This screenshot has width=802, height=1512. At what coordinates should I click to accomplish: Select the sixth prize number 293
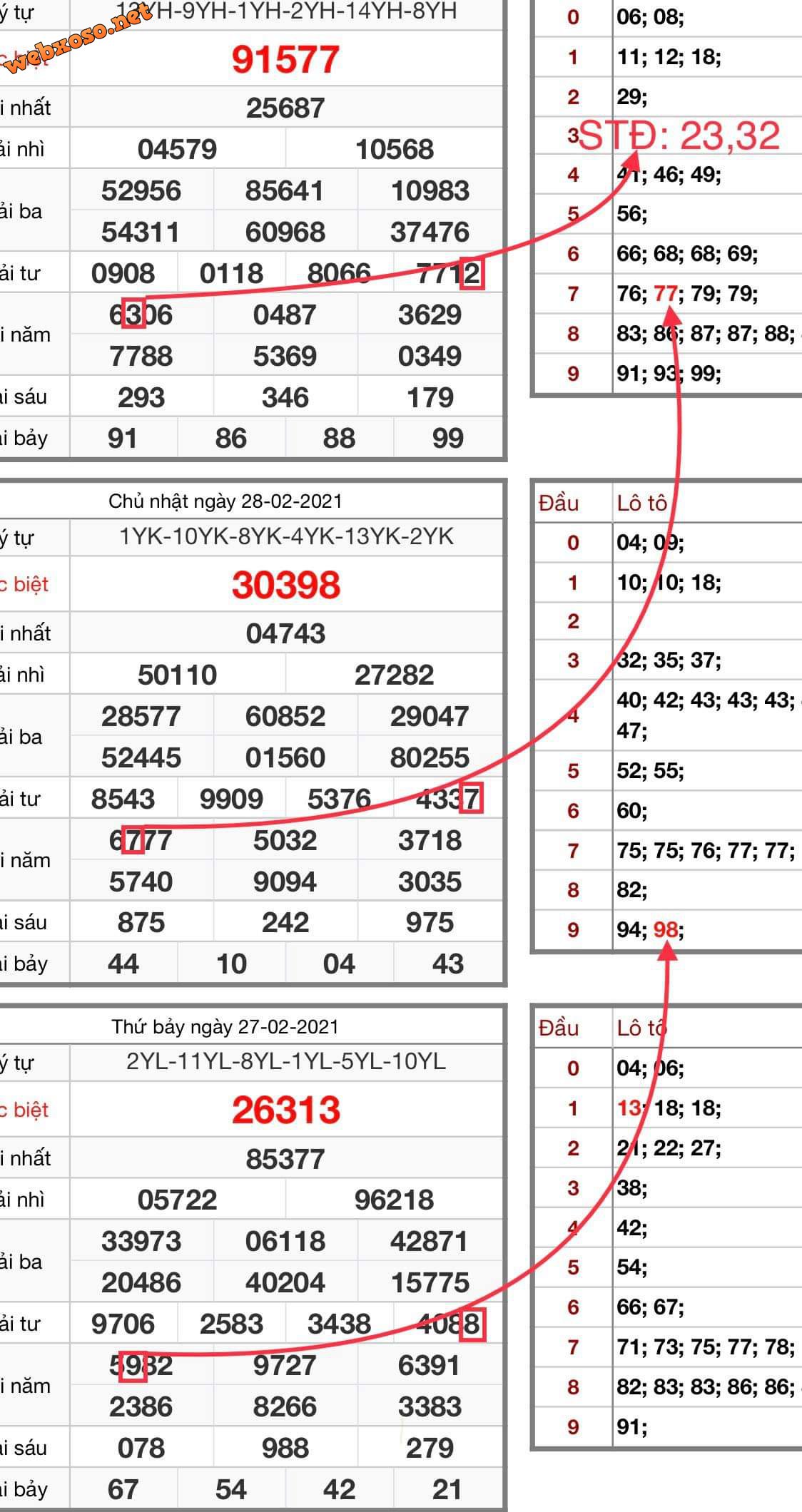coord(141,398)
